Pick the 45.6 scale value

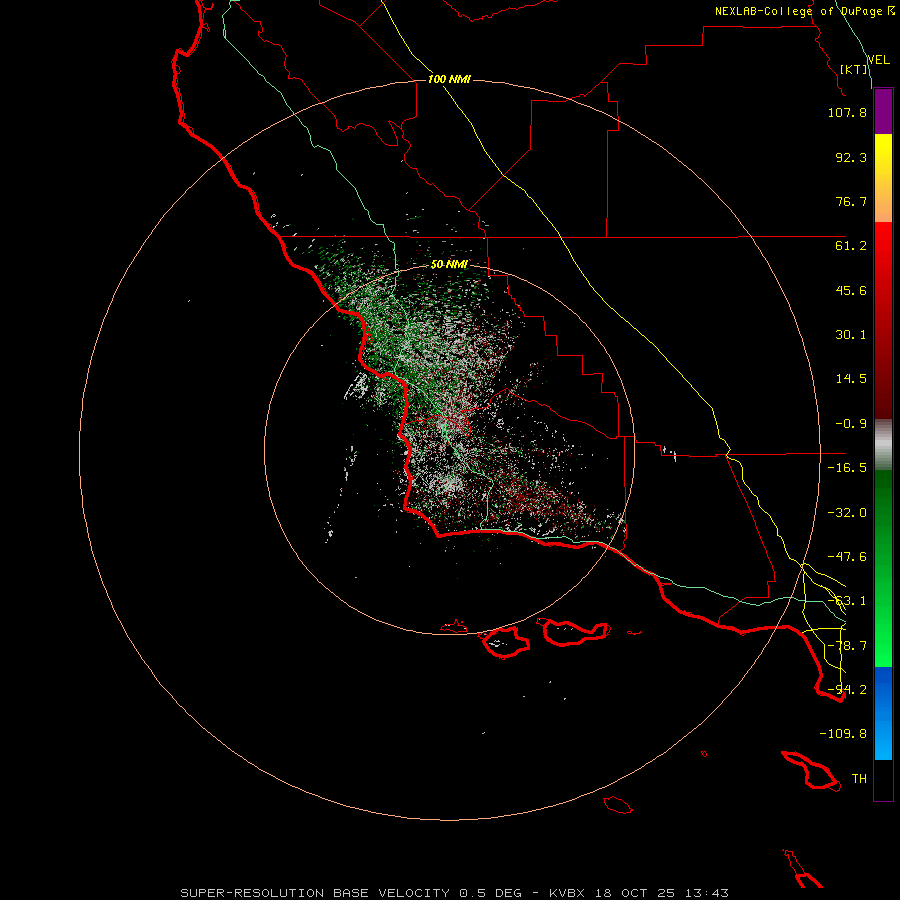tap(851, 290)
